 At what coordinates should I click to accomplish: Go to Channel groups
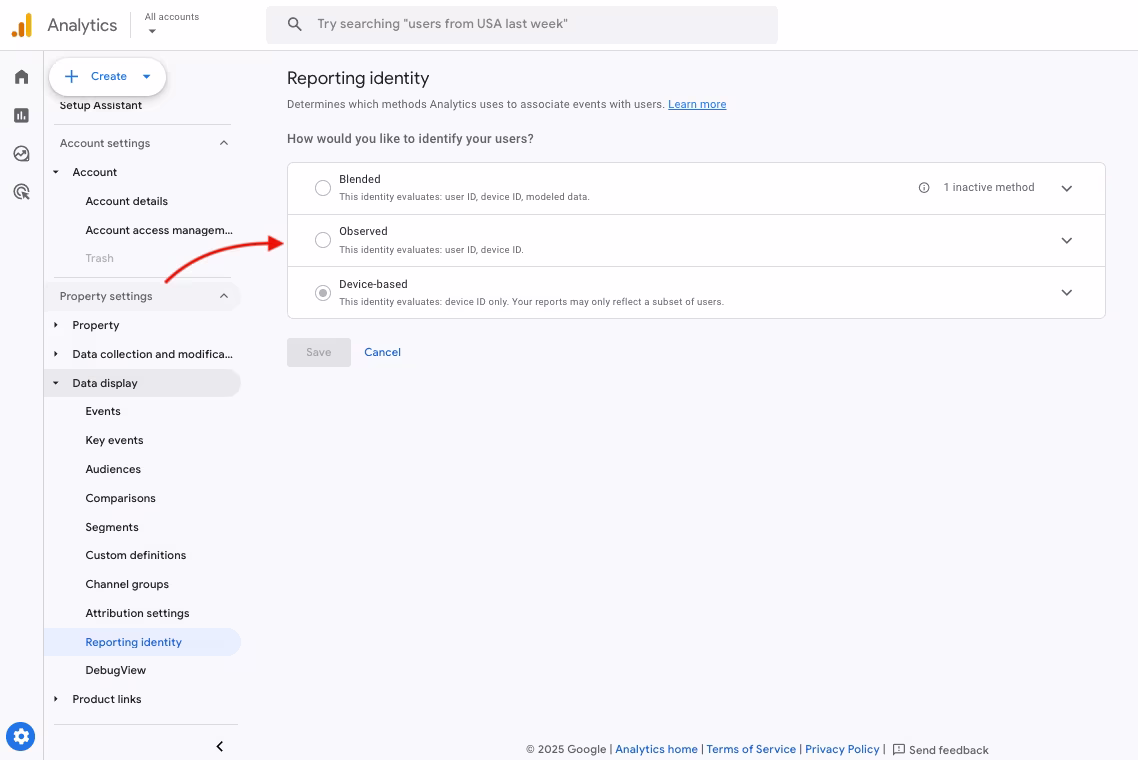(x=127, y=584)
